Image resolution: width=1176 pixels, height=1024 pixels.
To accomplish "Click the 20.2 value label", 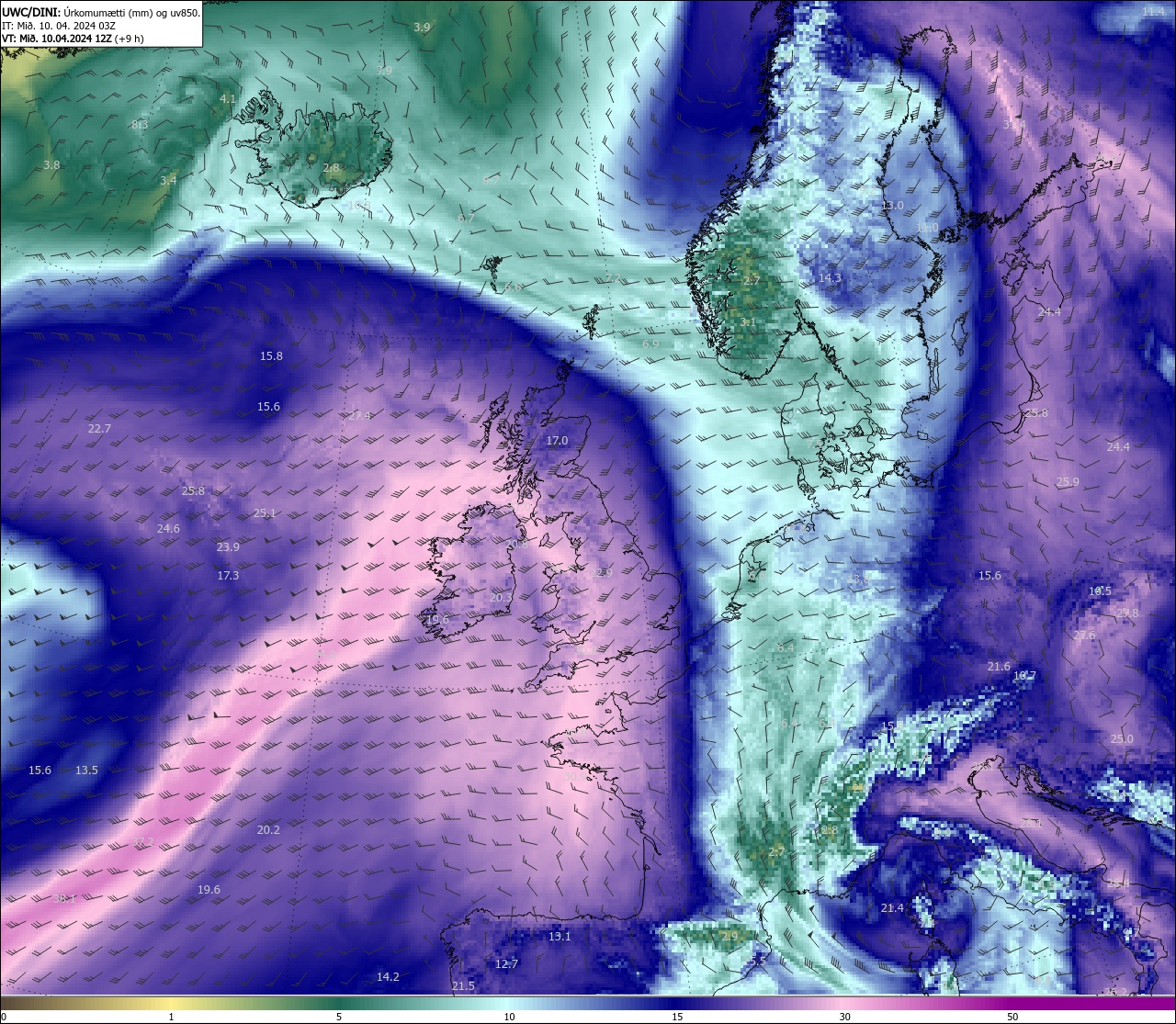I will pyautogui.click(x=268, y=830).
